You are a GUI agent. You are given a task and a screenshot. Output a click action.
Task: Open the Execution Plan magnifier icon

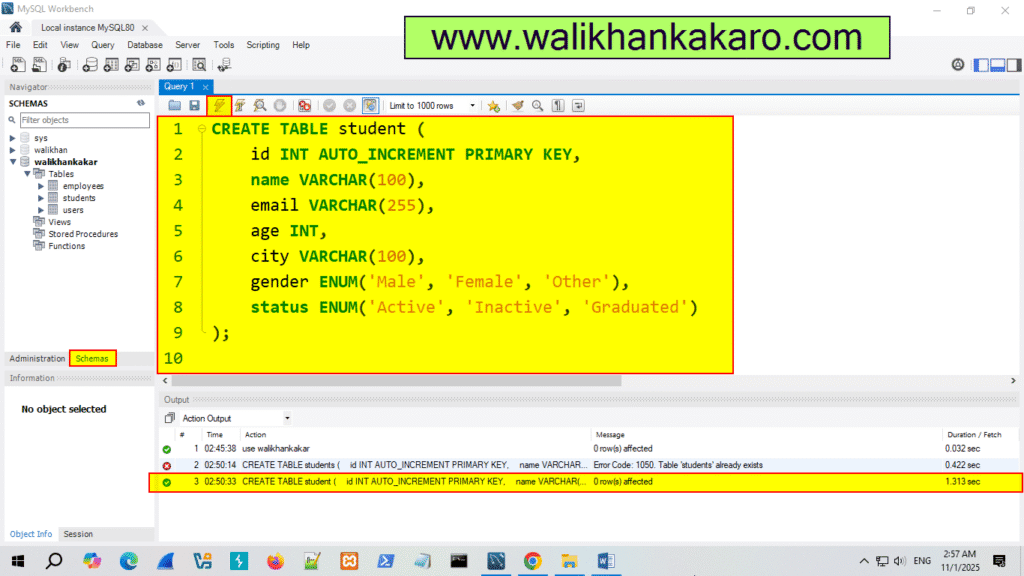point(259,105)
